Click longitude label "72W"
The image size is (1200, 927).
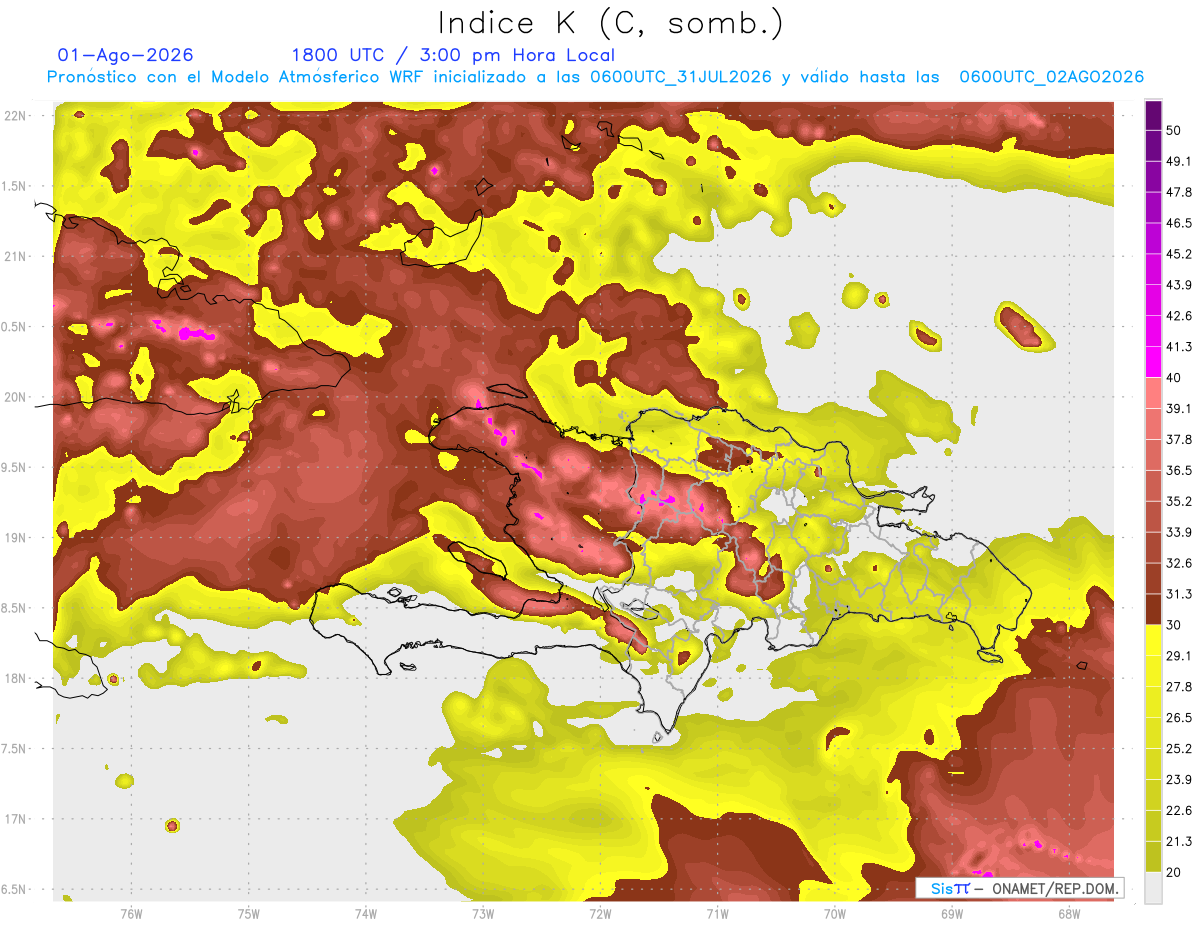coord(600,914)
